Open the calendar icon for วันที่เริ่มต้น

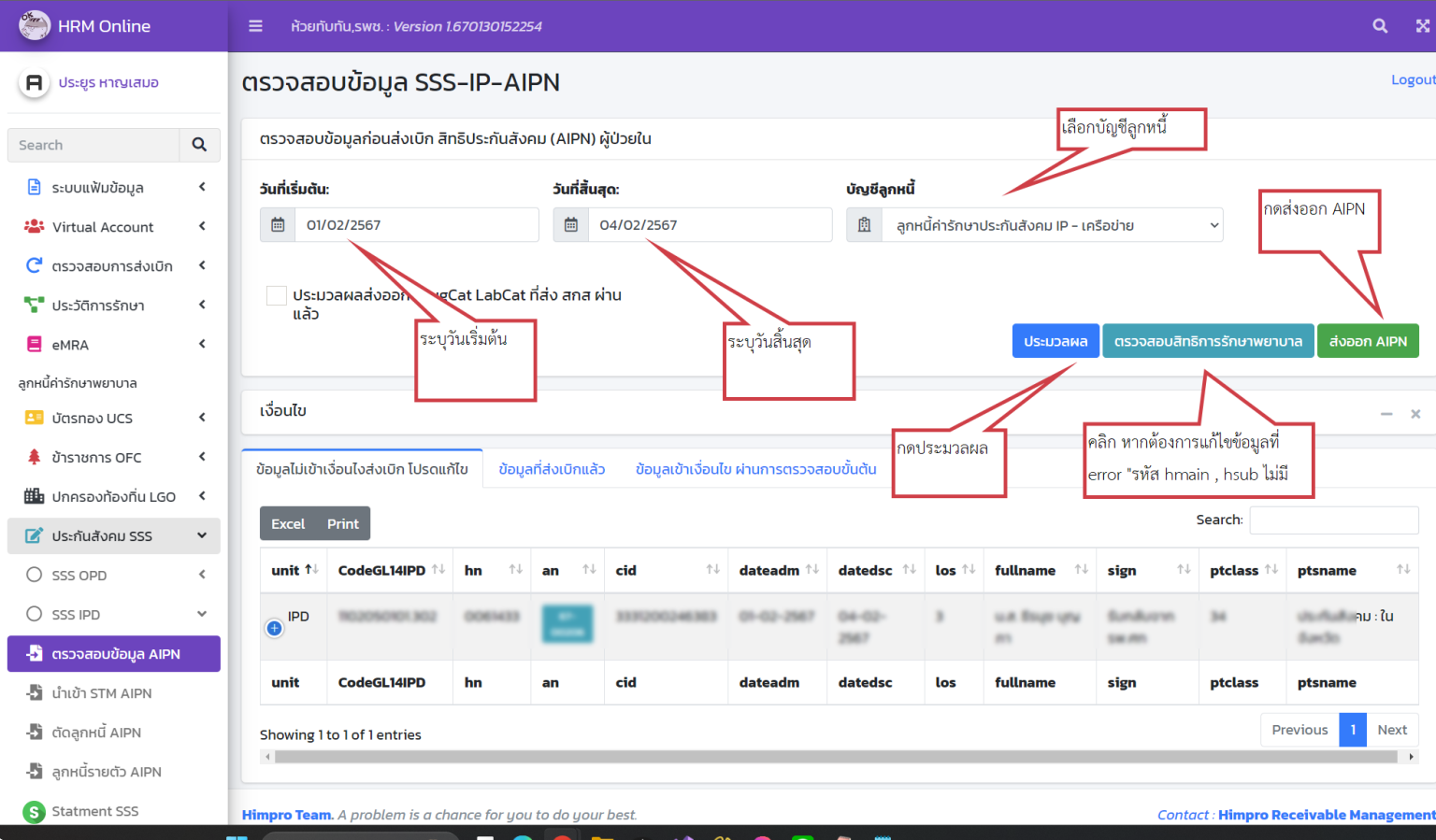(x=278, y=224)
